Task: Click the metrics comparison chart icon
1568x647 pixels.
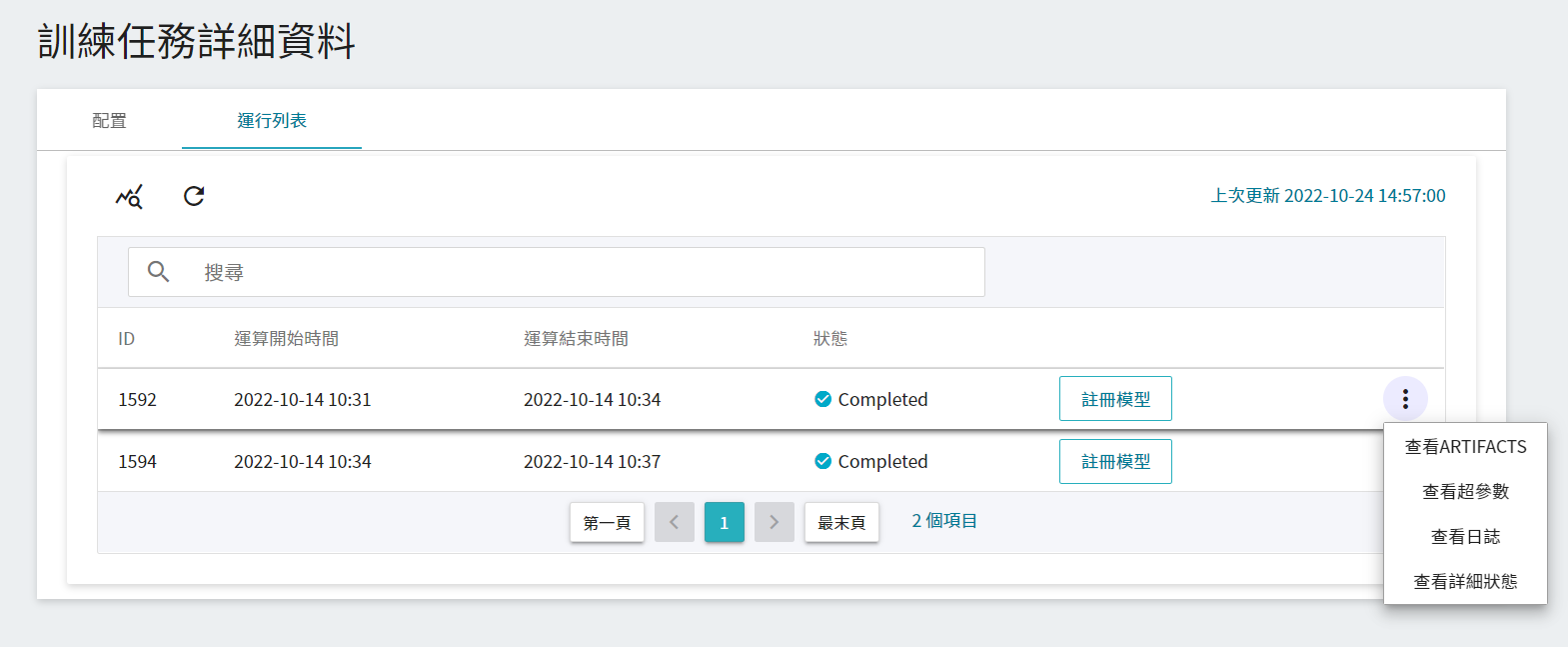Action: click(129, 196)
